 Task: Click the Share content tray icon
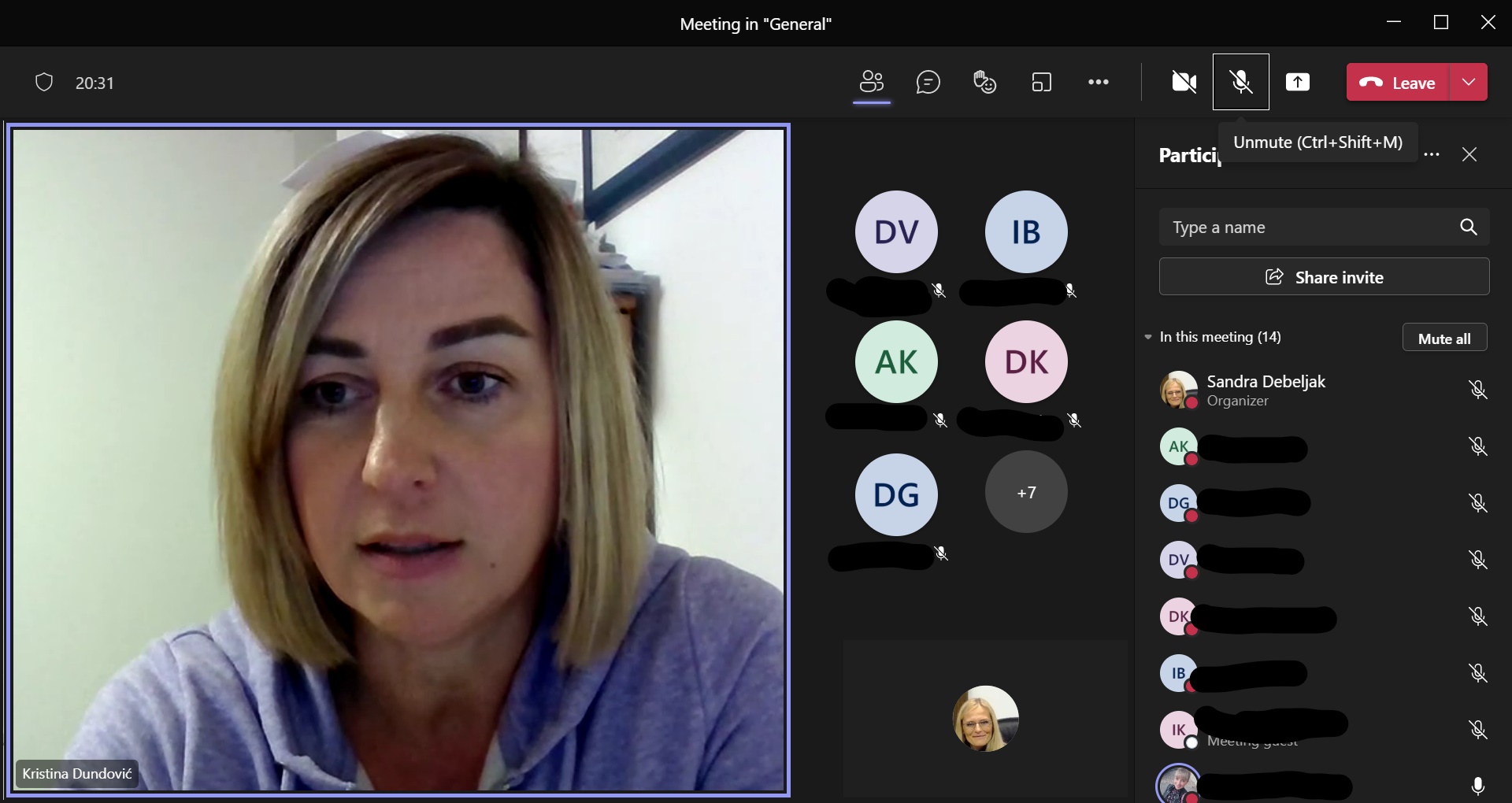pos(1297,82)
